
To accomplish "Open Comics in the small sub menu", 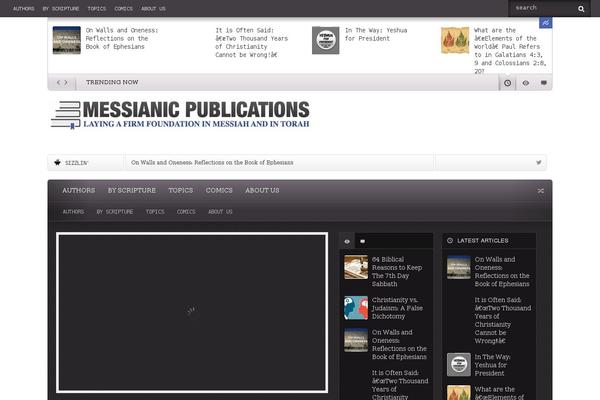I will pos(186,212).
